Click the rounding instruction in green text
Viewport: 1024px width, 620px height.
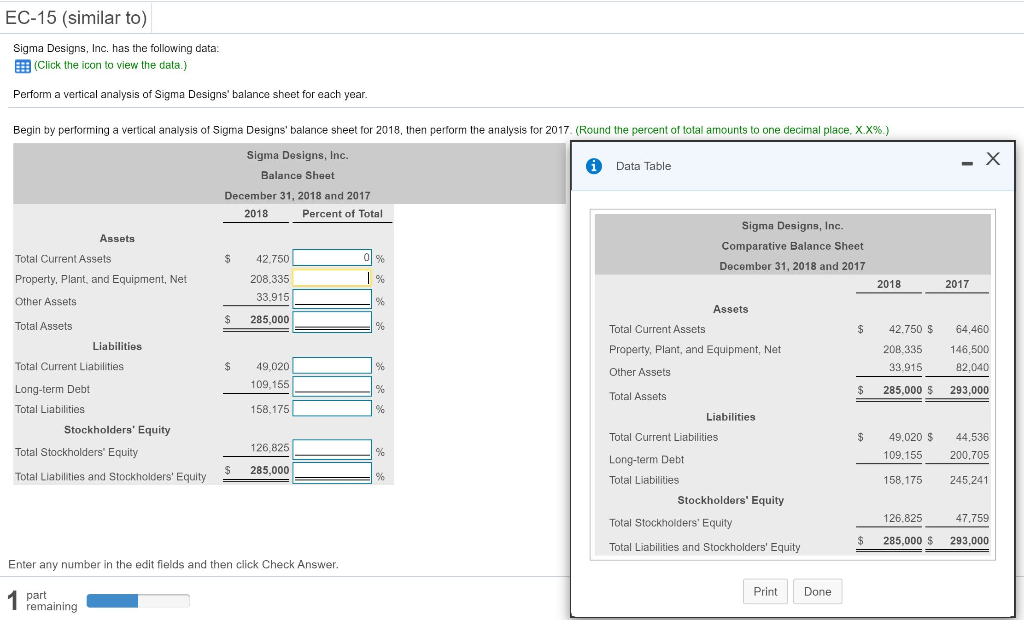click(x=732, y=130)
